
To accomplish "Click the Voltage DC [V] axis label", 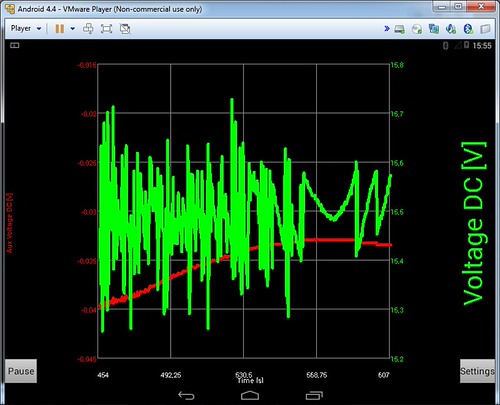I will 475,223.
